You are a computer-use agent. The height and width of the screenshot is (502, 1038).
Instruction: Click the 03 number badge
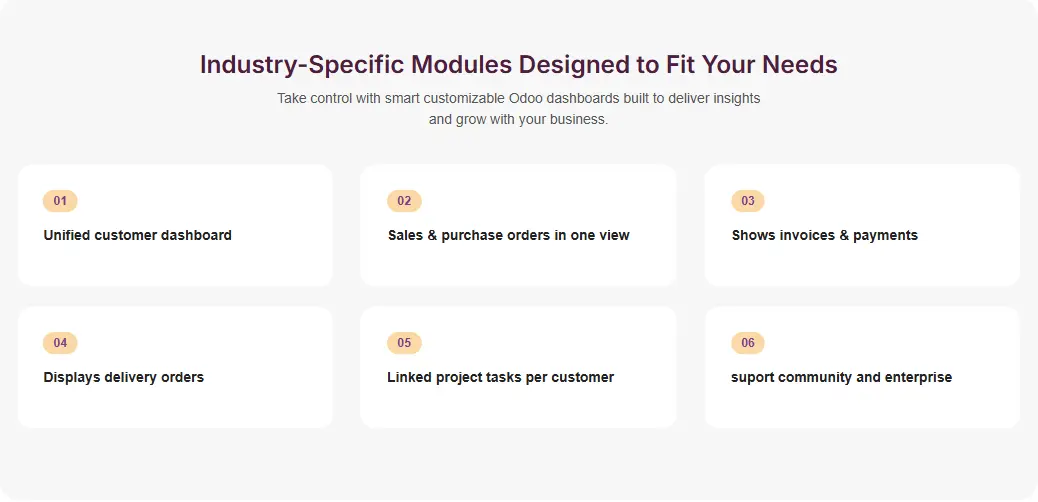tap(748, 201)
